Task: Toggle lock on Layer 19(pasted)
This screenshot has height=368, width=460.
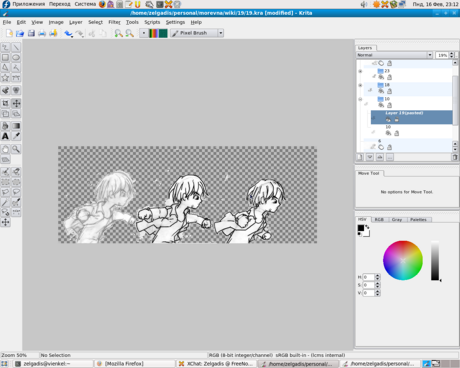Action: [396, 119]
